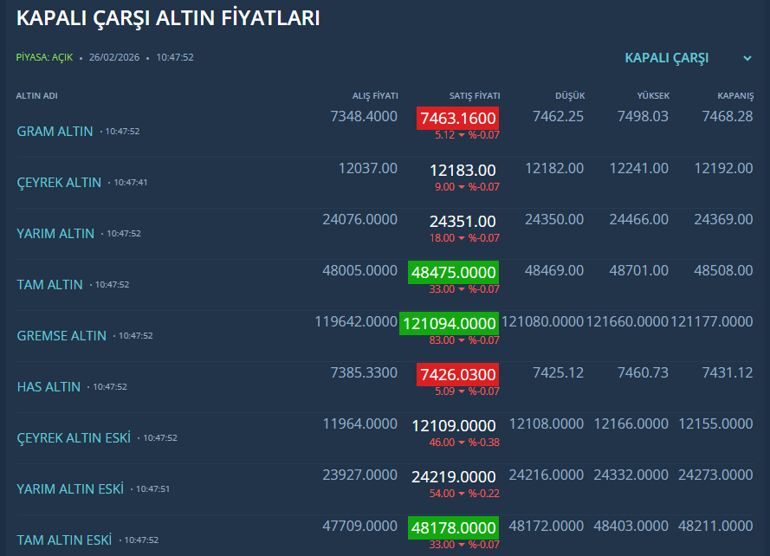770x556 pixels.
Task: Click the green TAM ALTIN price 48475.0000
Action: coord(452,272)
